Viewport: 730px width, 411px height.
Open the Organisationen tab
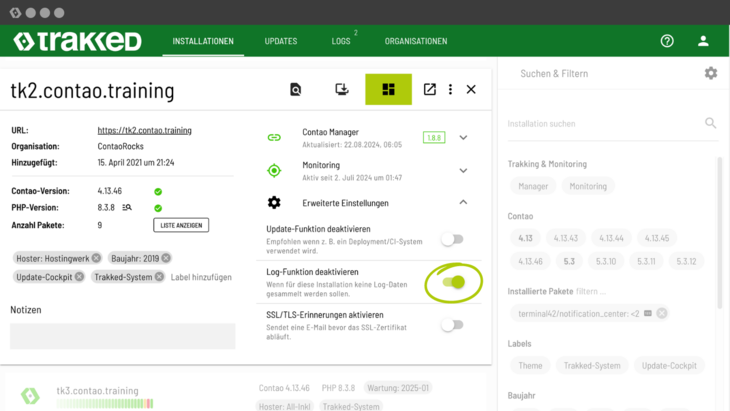[415, 41]
